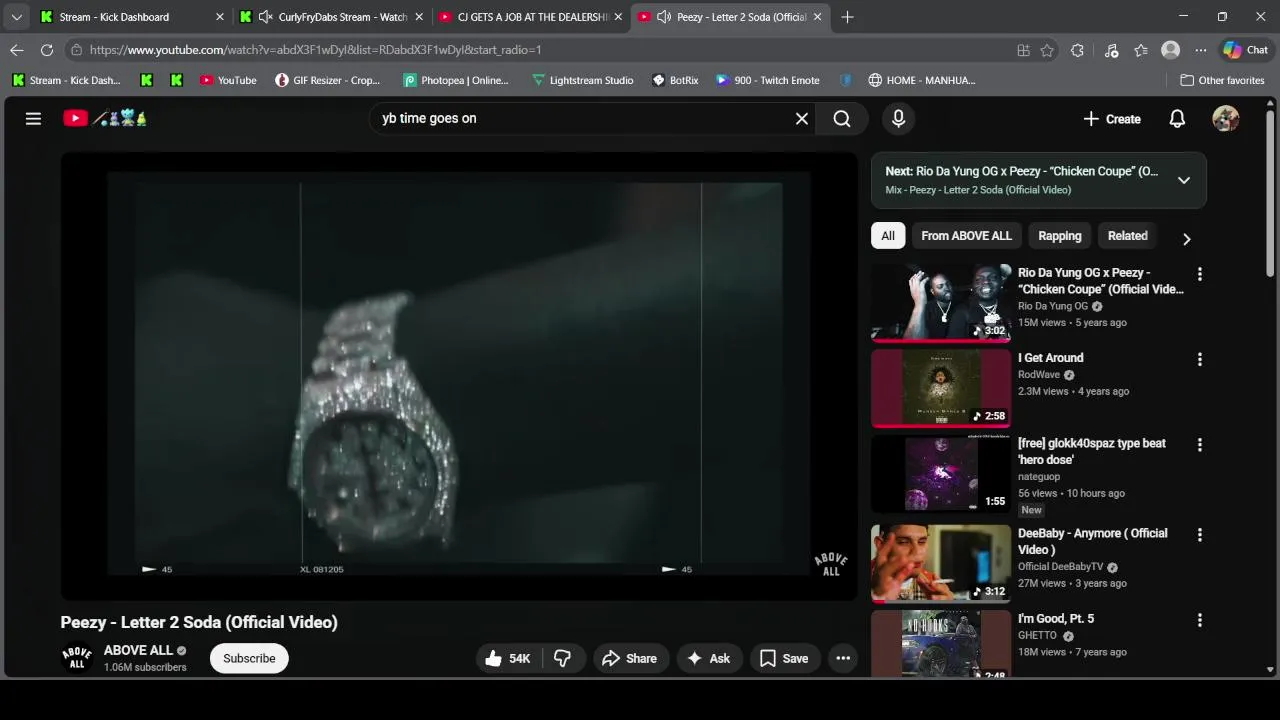Switch to CJ Gets a Job tab
Screen dimensions: 1280x720
click(530, 17)
